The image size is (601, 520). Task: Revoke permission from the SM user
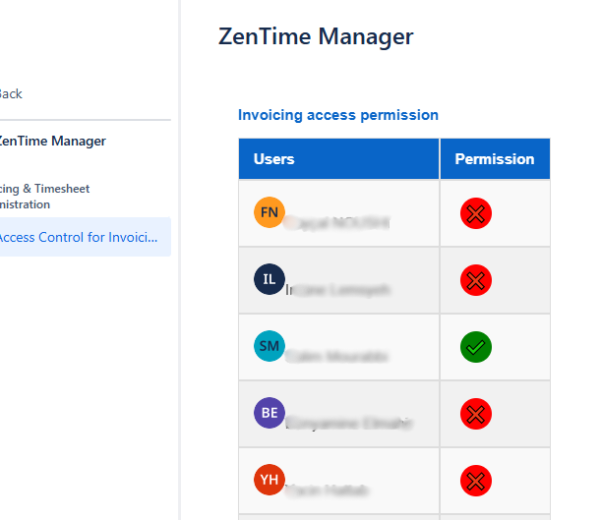[x=476, y=347]
